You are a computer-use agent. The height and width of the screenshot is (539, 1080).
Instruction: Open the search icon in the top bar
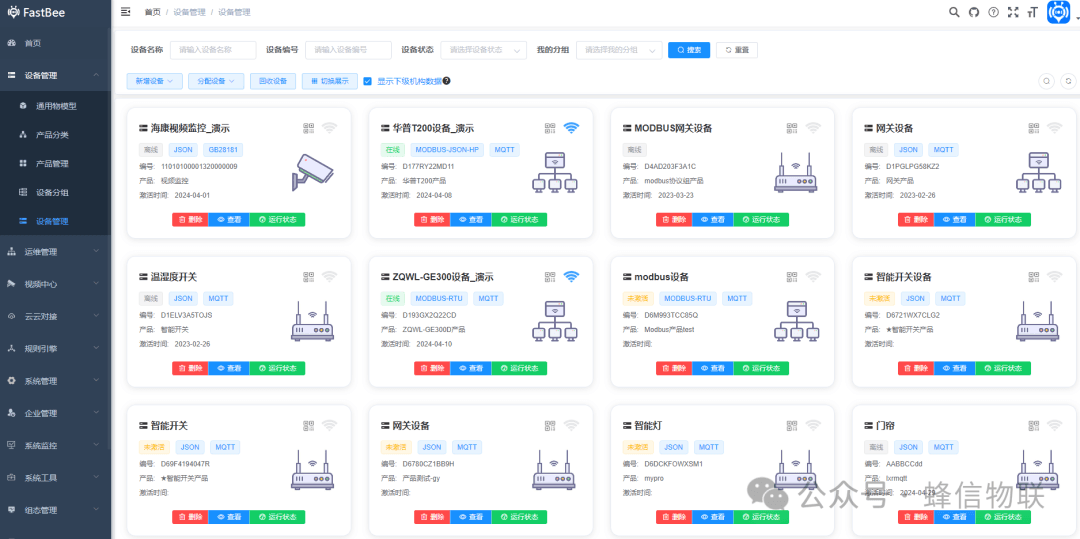(x=954, y=12)
